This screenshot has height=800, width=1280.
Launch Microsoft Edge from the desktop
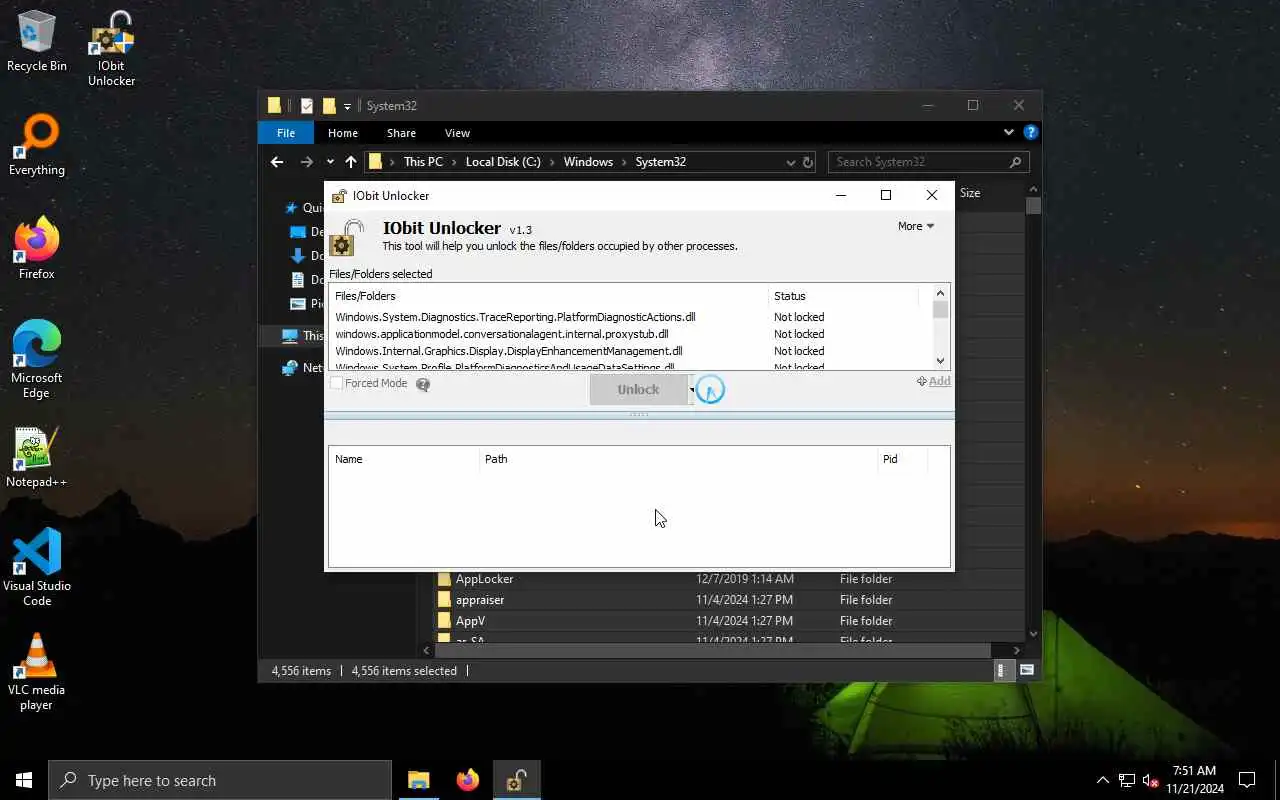(37, 360)
